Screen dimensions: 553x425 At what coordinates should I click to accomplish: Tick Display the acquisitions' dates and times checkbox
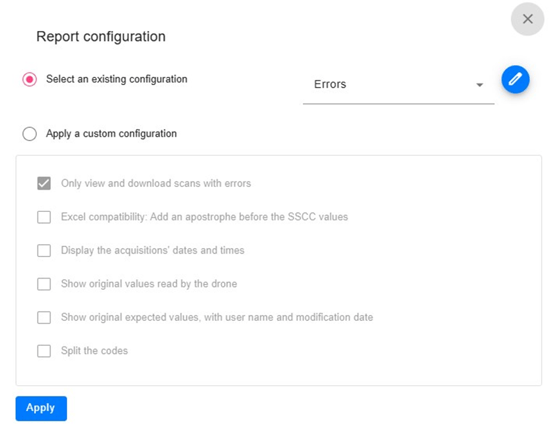(x=44, y=250)
